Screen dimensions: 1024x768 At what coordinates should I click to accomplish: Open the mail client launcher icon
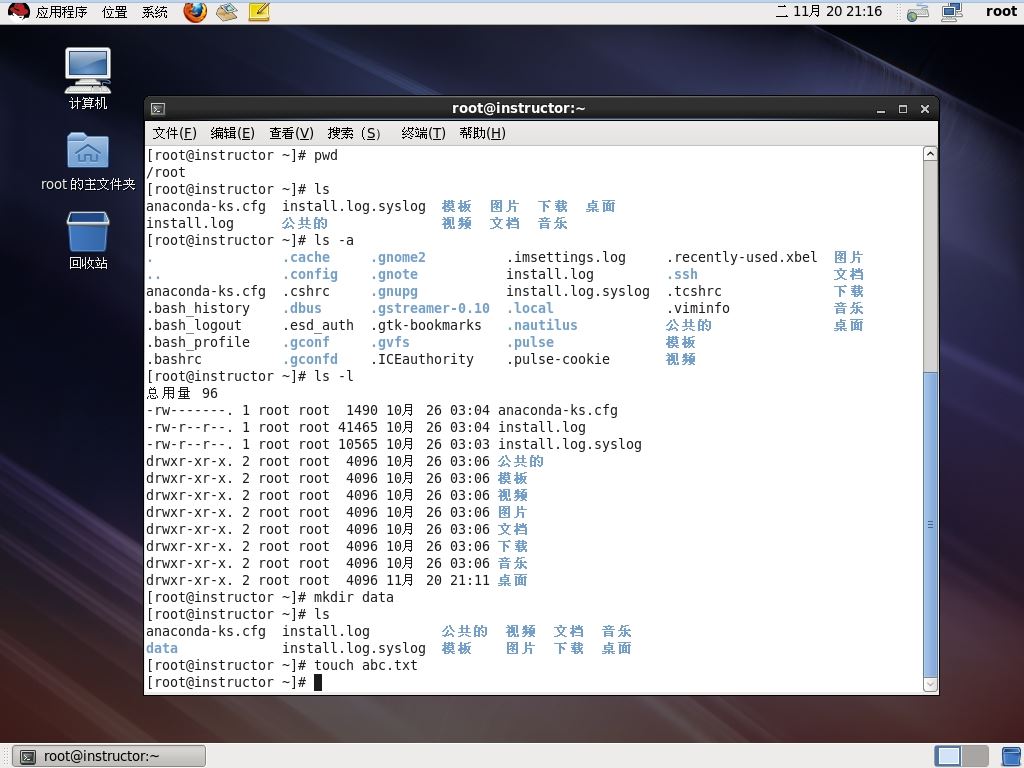pyautogui.click(x=227, y=12)
